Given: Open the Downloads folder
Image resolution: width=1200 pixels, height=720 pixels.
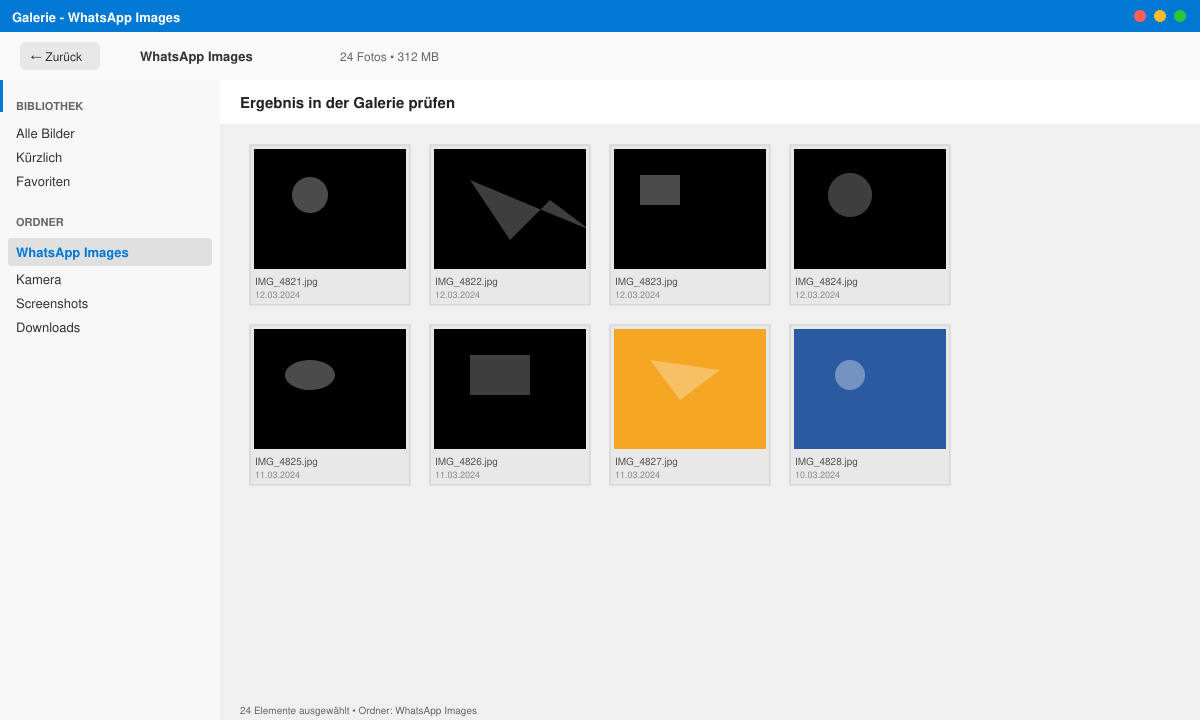Looking at the screenshot, I should click(48, 327).
